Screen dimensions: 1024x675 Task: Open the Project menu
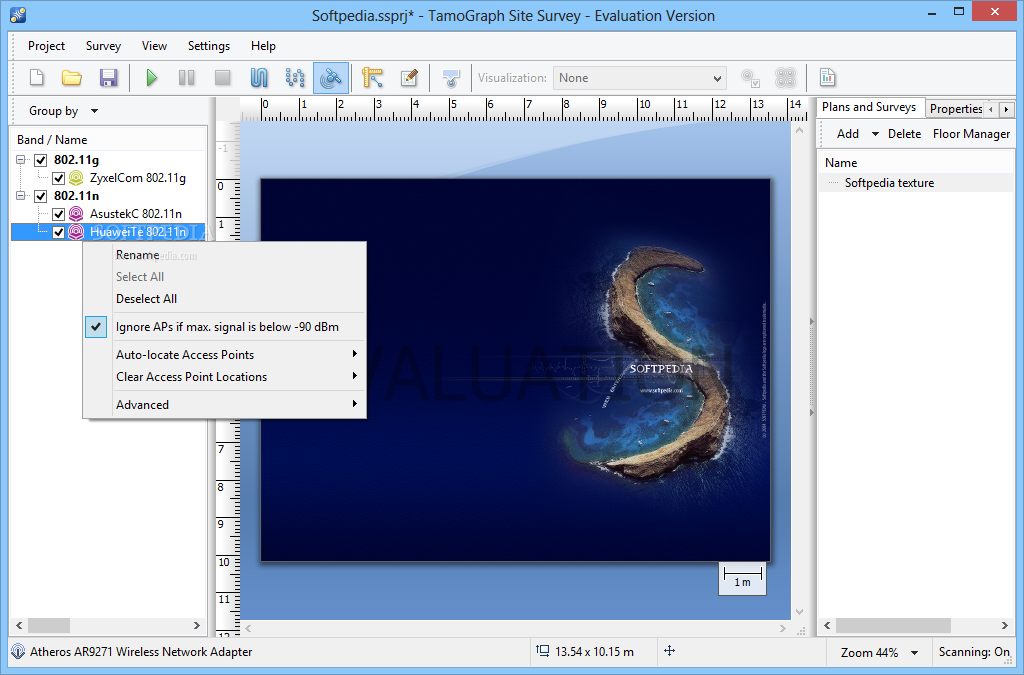[x=46, y=46]
